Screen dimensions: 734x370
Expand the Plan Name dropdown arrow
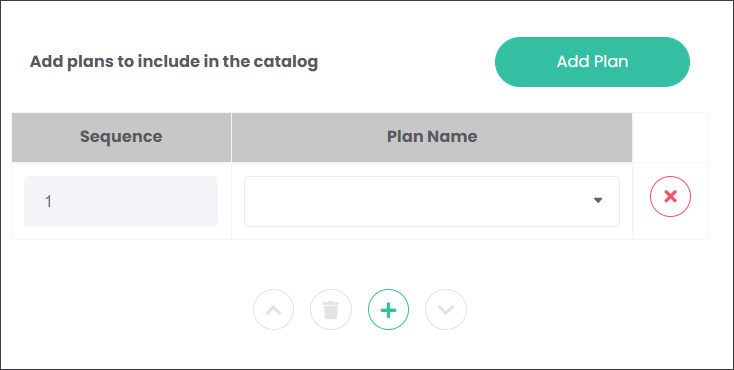[598, 200]
